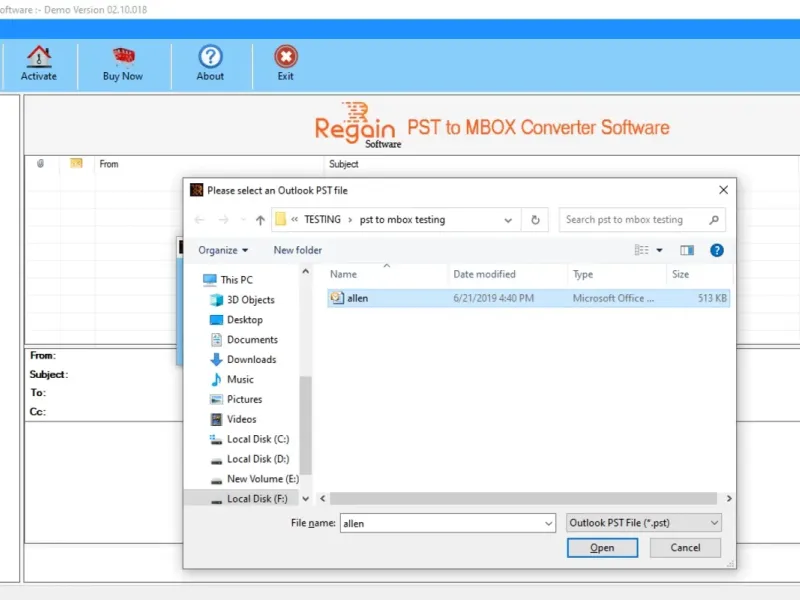Click the Cancel button
The width and height of the screenshot is (800, 600).
coord(685,548)
